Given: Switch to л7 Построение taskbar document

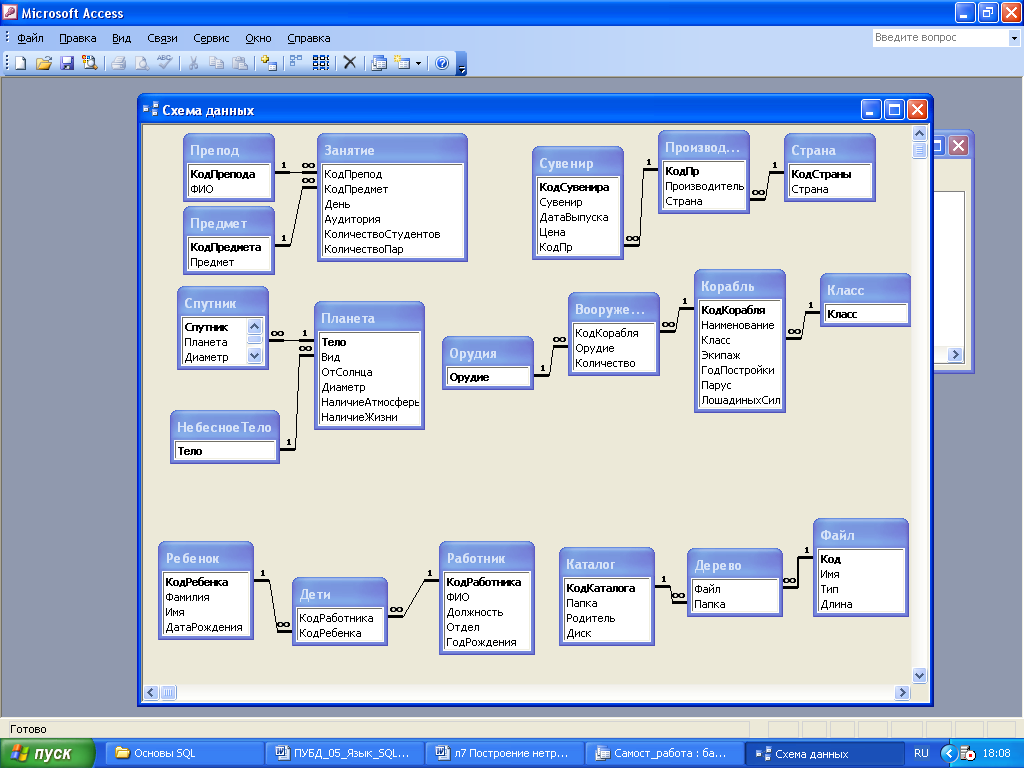Looking at the screenshot, I should (x=504, y=753).
